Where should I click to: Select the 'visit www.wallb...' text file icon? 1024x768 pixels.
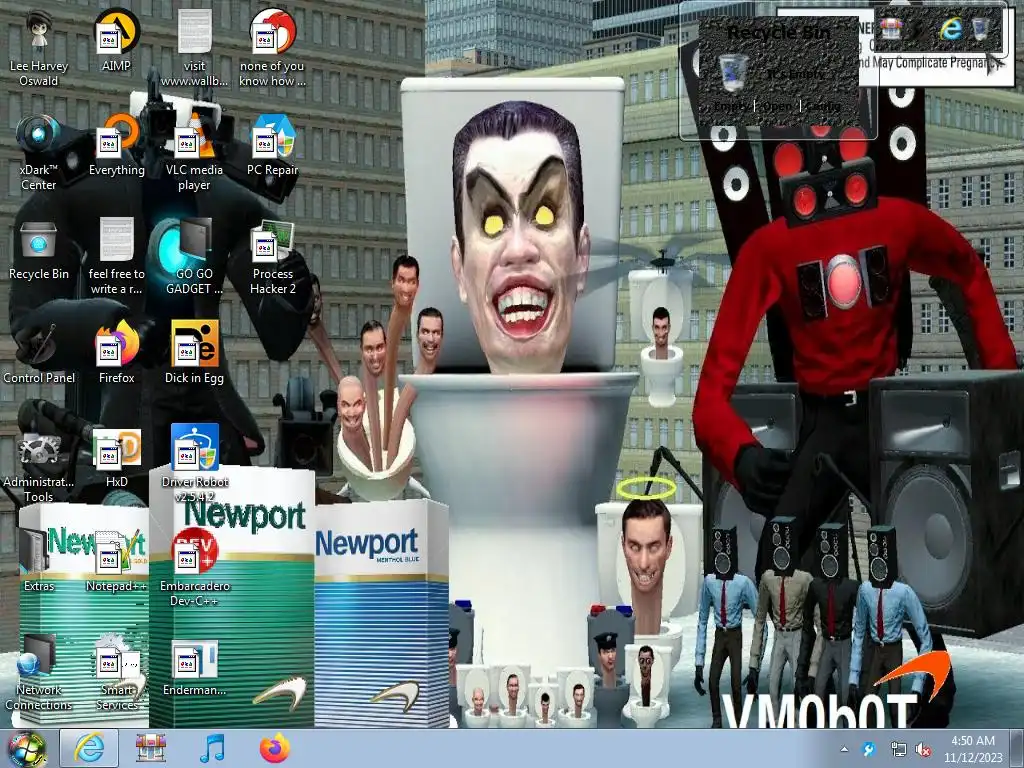point(194,48)
